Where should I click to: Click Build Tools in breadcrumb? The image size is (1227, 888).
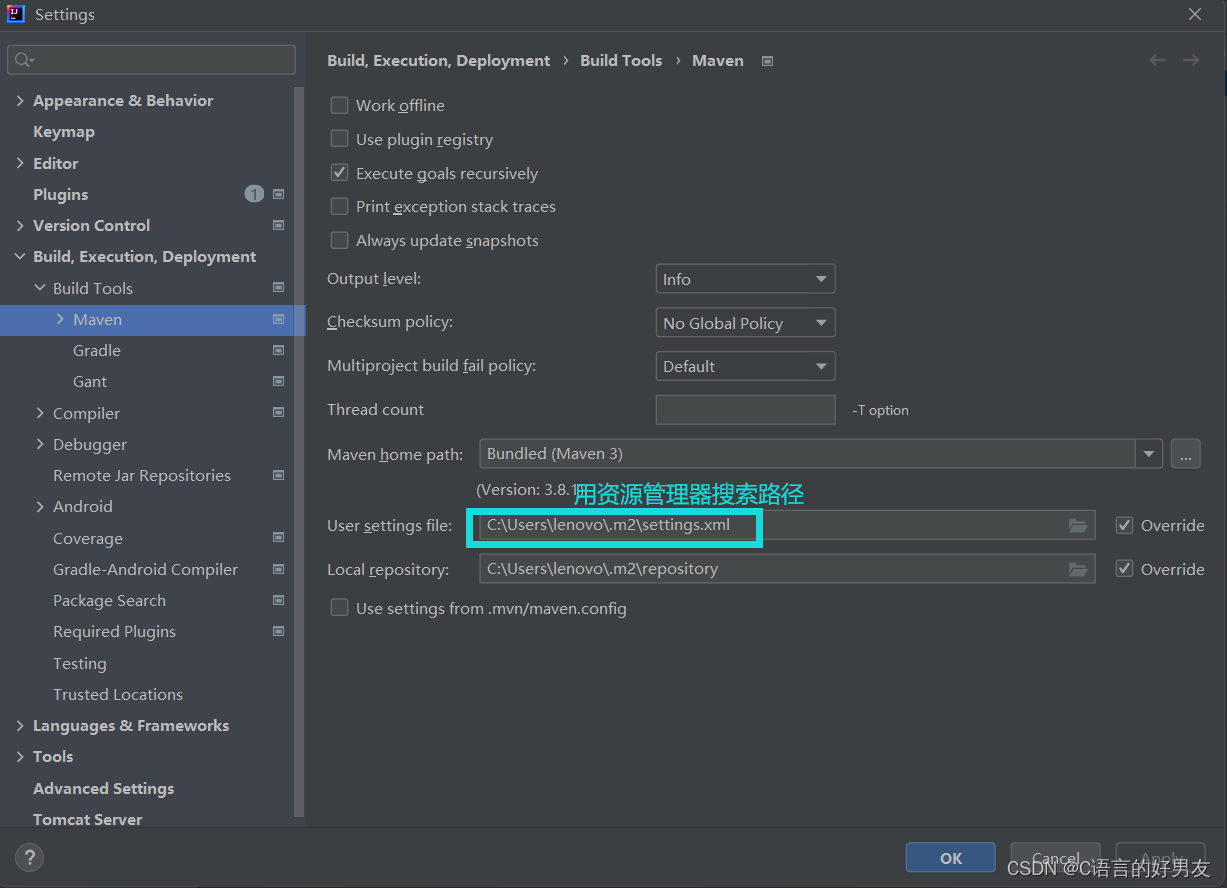[621, 60]
